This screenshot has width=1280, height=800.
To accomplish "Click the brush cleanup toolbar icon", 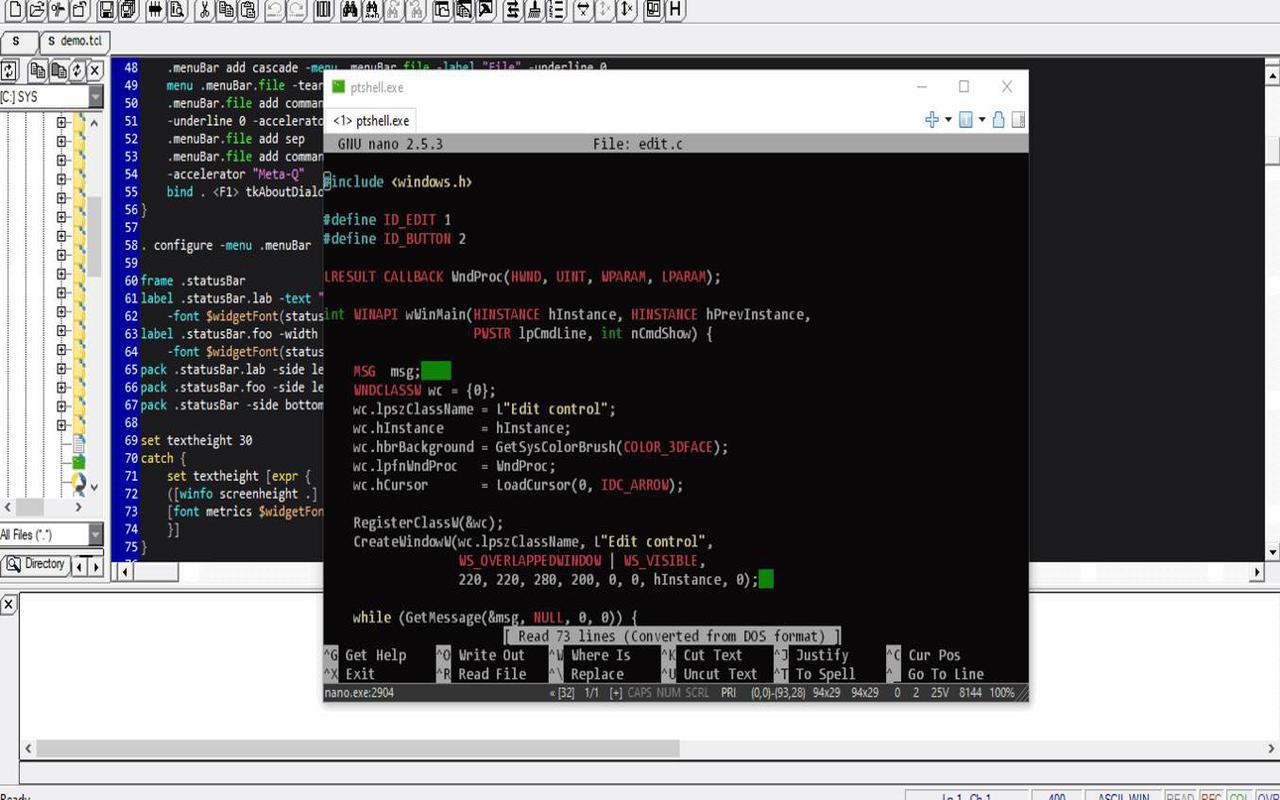I will tap(533, 11).
